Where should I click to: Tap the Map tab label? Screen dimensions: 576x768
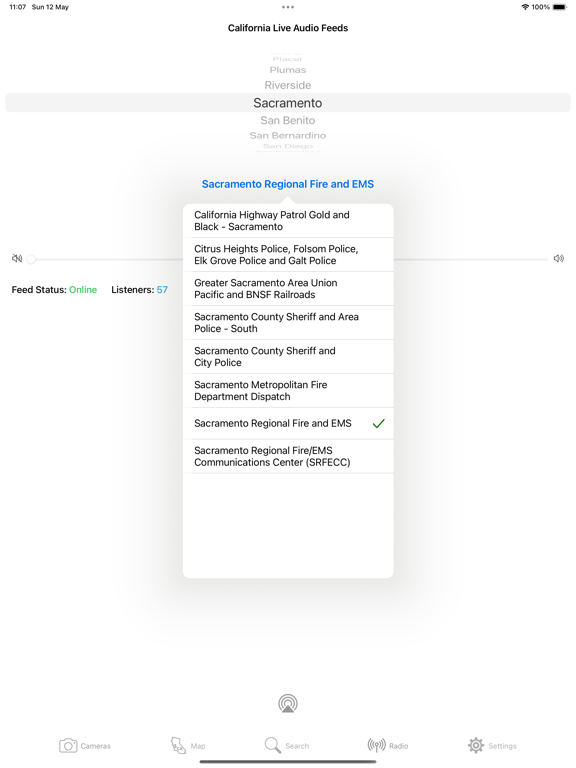198,746
